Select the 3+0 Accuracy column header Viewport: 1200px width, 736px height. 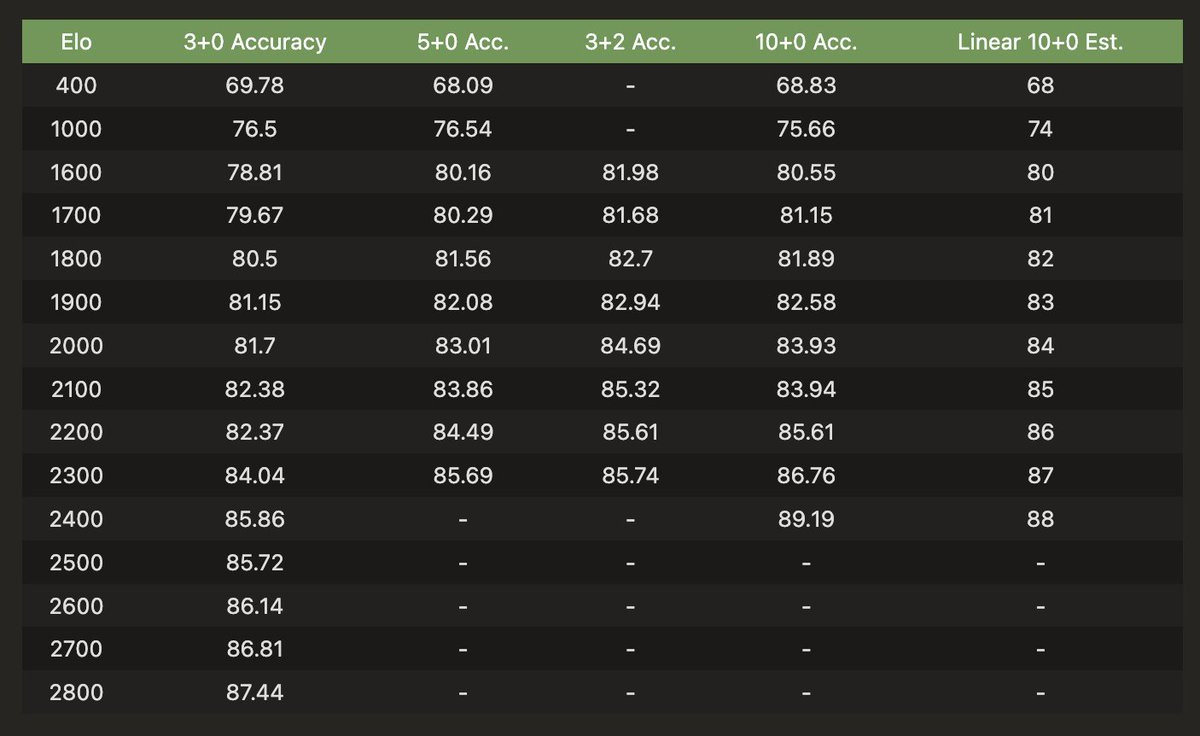[255, 42]
